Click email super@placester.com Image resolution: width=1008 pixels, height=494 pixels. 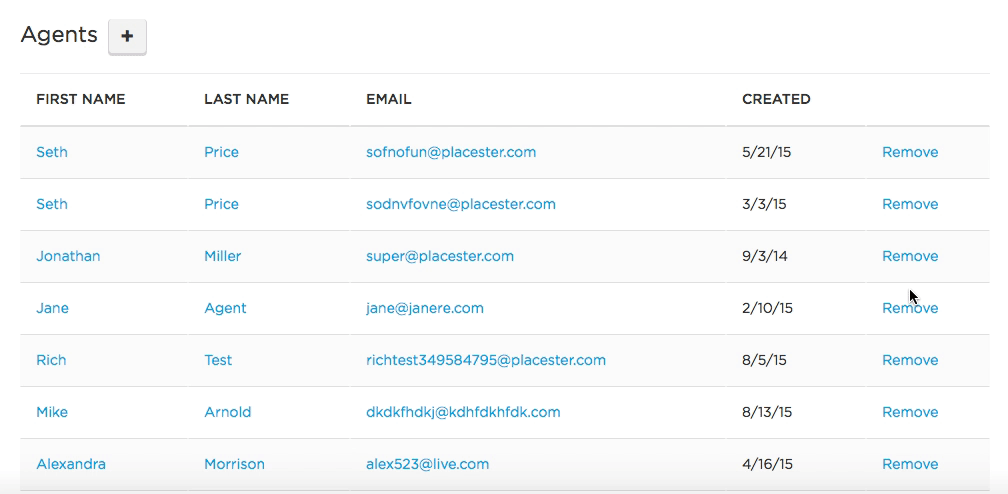440,257
